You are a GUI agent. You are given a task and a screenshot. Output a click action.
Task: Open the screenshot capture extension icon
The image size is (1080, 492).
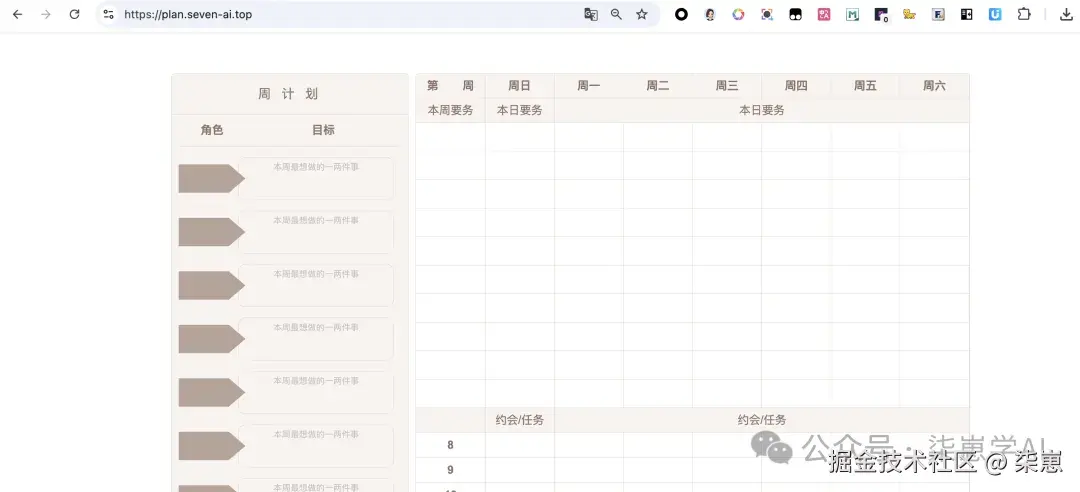(x=767, y=14)
